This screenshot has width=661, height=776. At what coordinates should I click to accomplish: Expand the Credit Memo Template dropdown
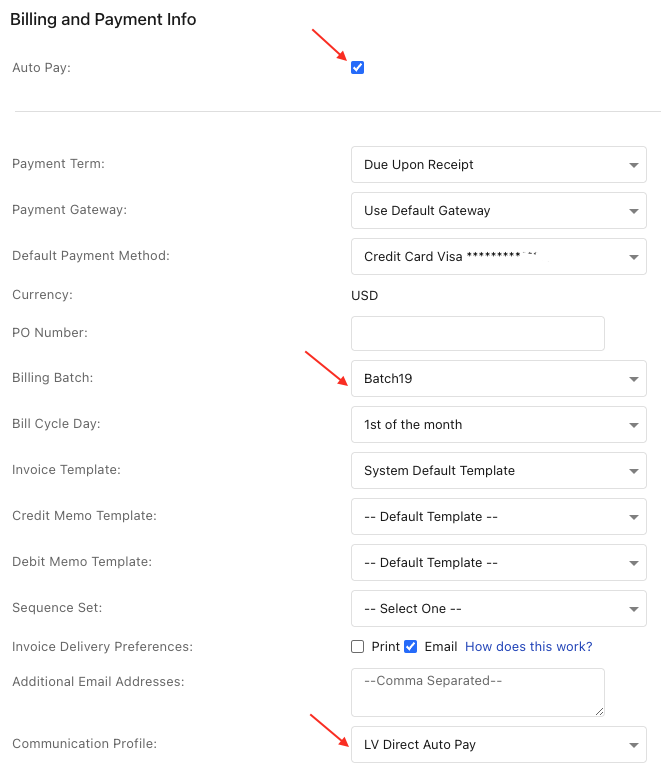(498, 517)
